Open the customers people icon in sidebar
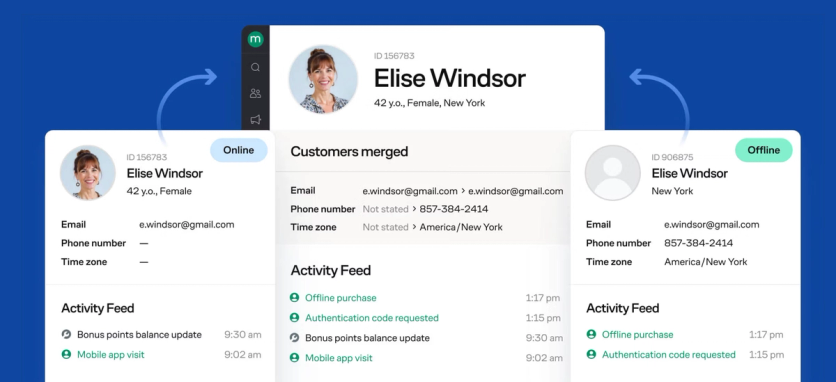This screenshot has width=836, height=382. point(255,93)
